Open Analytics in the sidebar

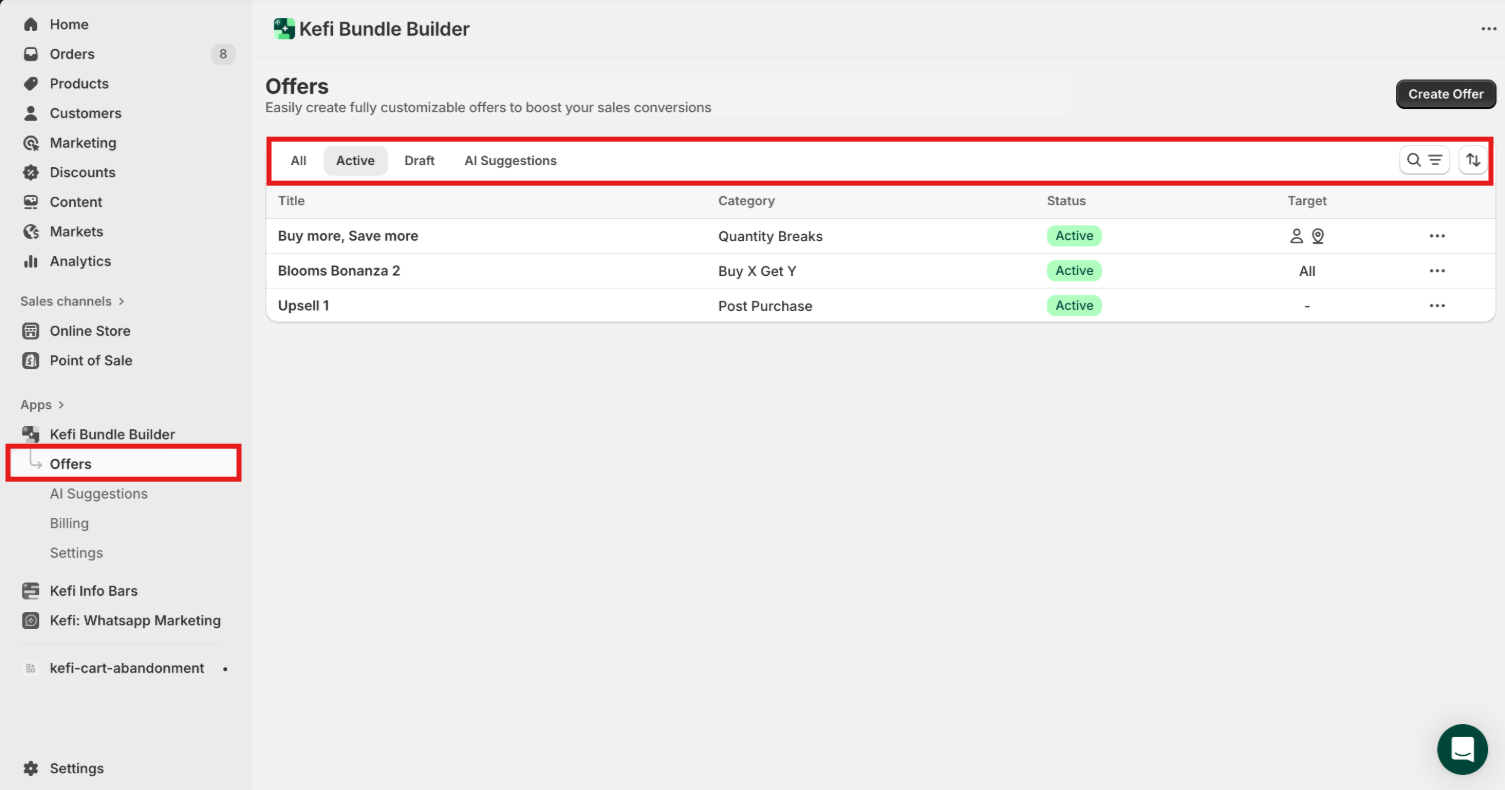pos(80,261)
